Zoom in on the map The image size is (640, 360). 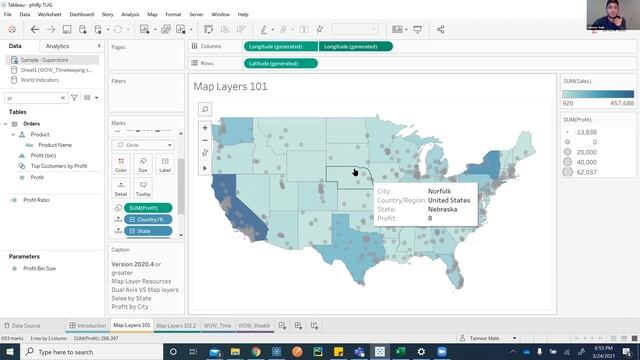coord(205,128)
